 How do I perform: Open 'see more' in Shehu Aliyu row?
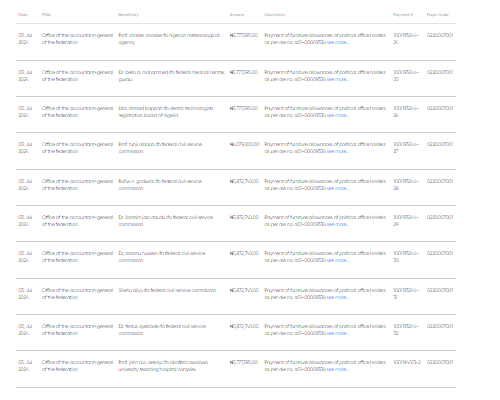pos(338,297)
